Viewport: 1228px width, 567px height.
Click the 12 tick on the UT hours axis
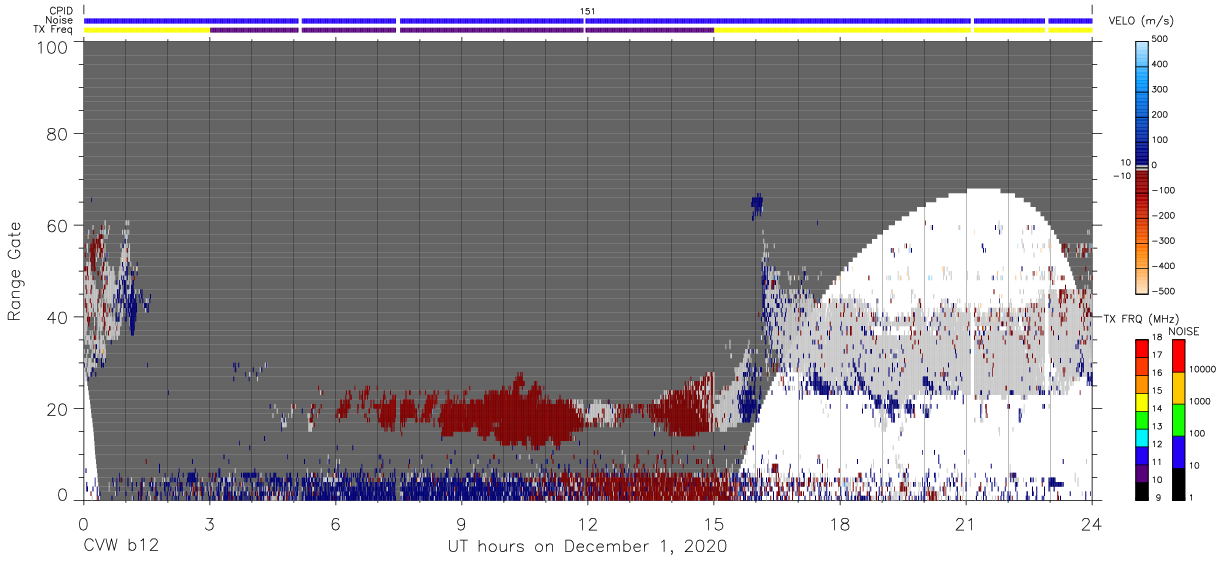(587, 524)
